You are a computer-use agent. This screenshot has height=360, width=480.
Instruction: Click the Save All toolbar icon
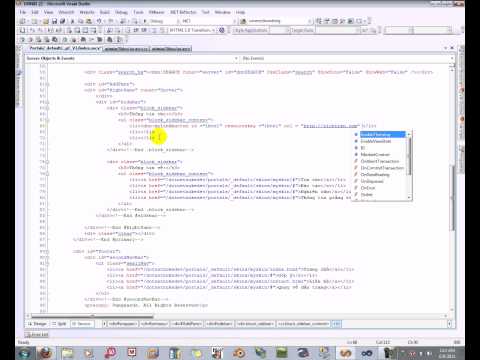click(x=62, y=21)
